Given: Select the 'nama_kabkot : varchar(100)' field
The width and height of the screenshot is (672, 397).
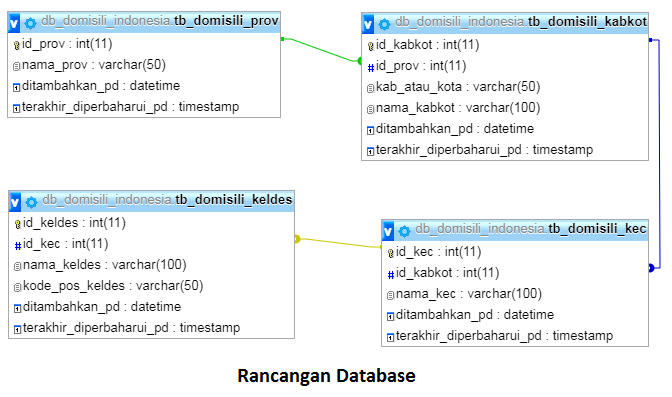Looking at the screenshot, I should coord(458,108).
